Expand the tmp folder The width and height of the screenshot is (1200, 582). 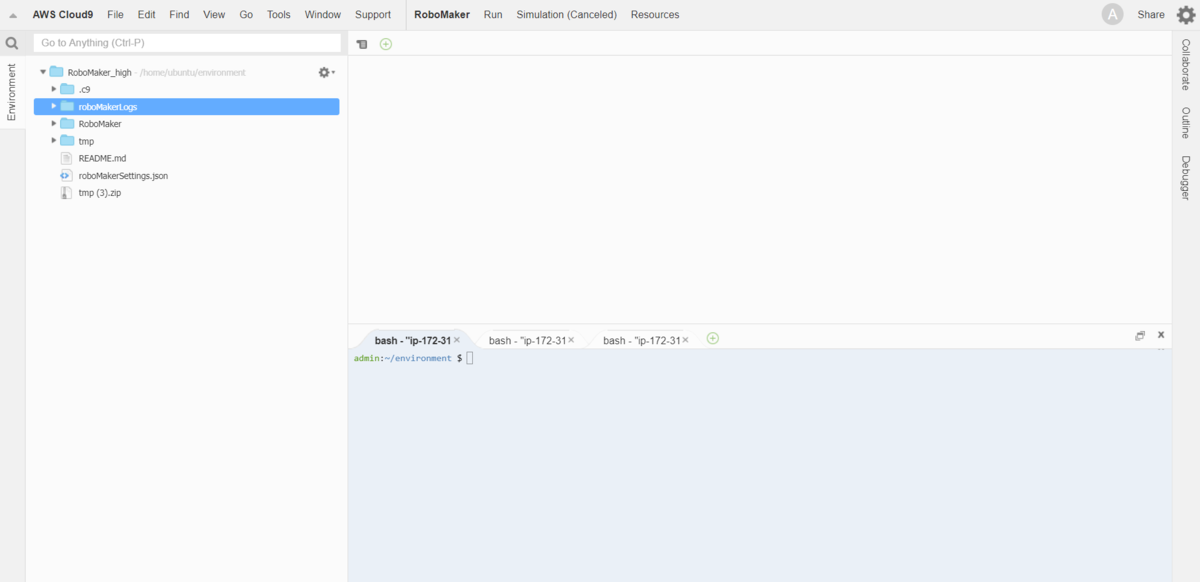coord(54,141)
